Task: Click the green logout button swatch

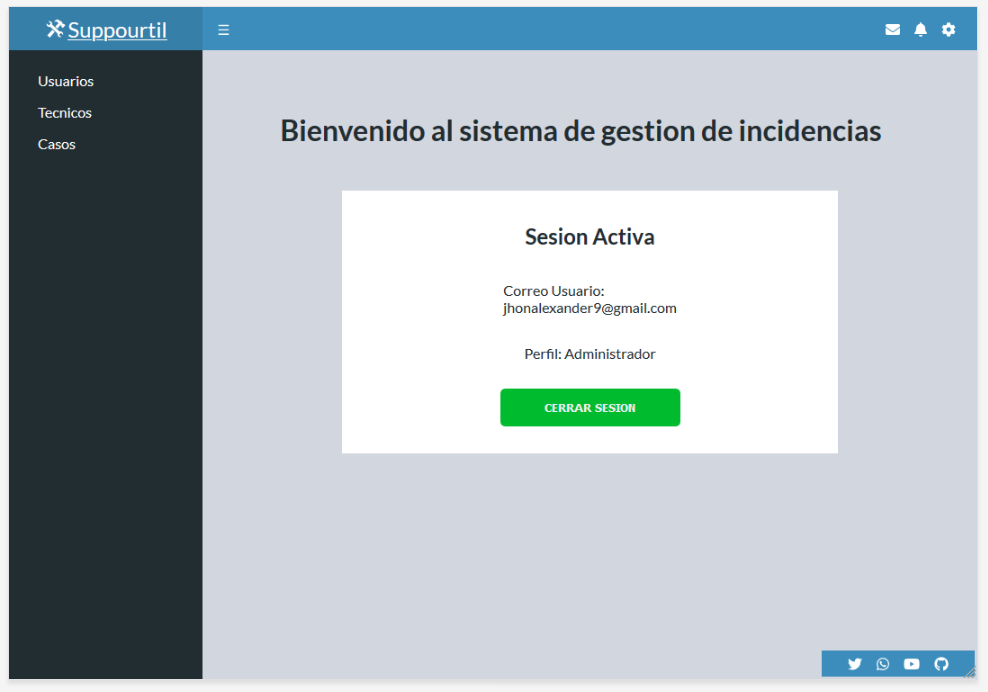Action: pyautogui.click(x=590, y=407)
